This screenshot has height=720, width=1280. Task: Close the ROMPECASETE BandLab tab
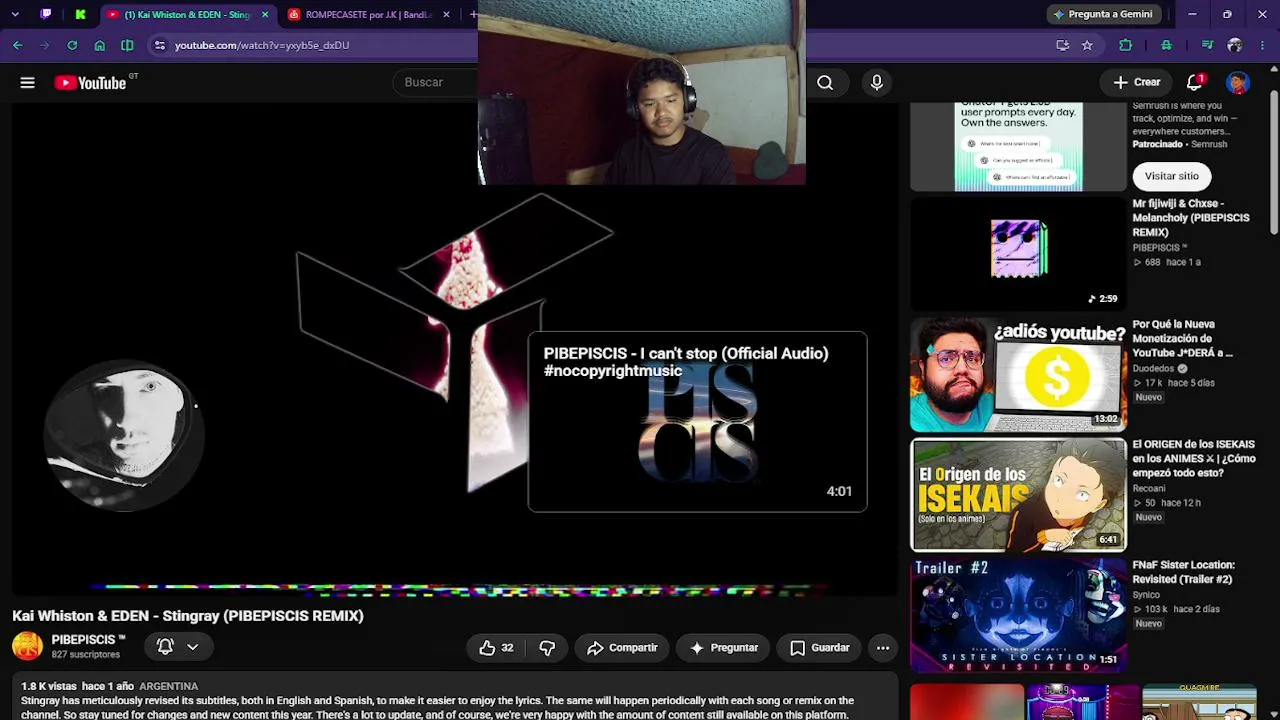pos(446,15)
